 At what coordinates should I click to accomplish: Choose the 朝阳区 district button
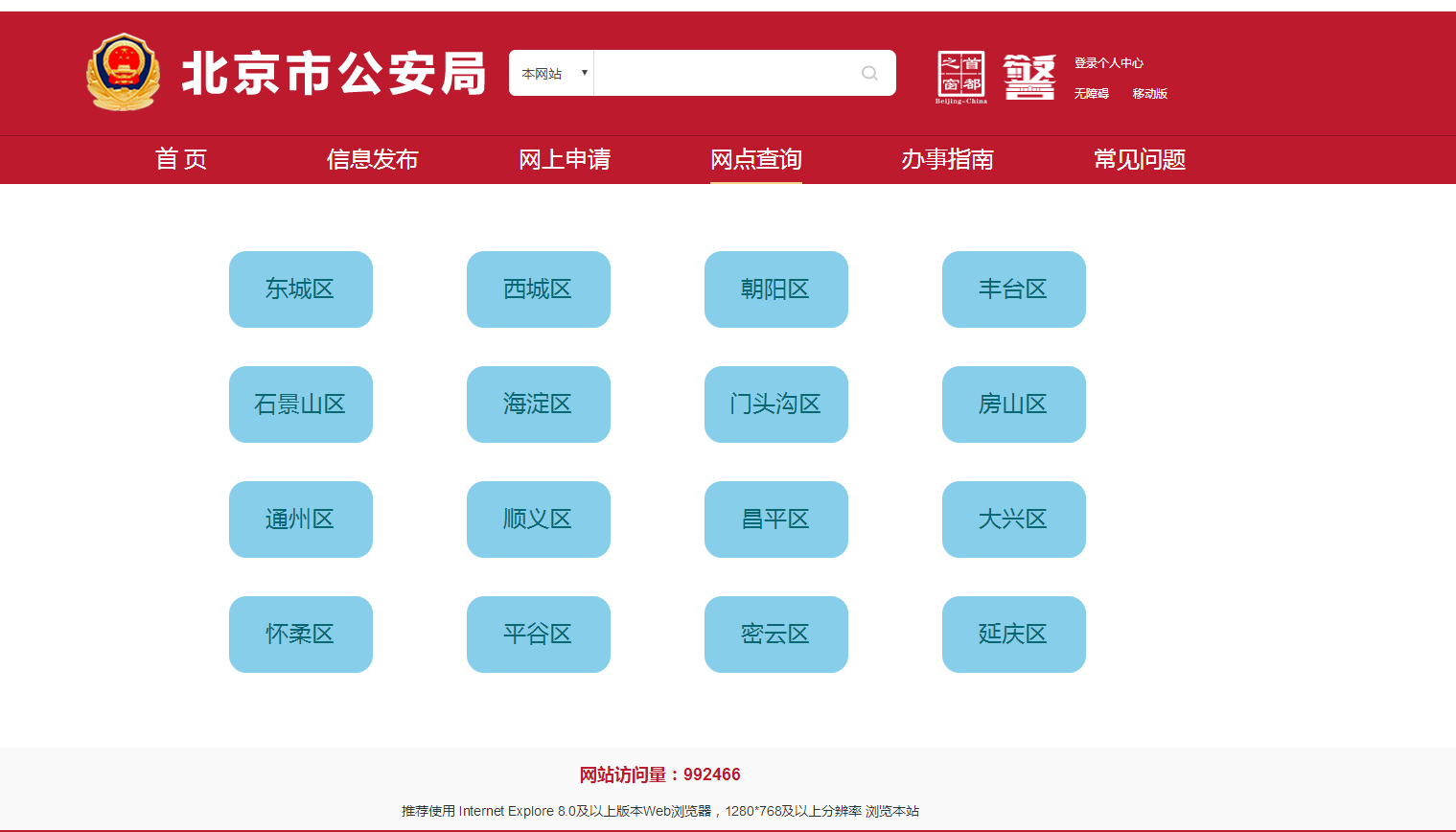pos(776,289)
